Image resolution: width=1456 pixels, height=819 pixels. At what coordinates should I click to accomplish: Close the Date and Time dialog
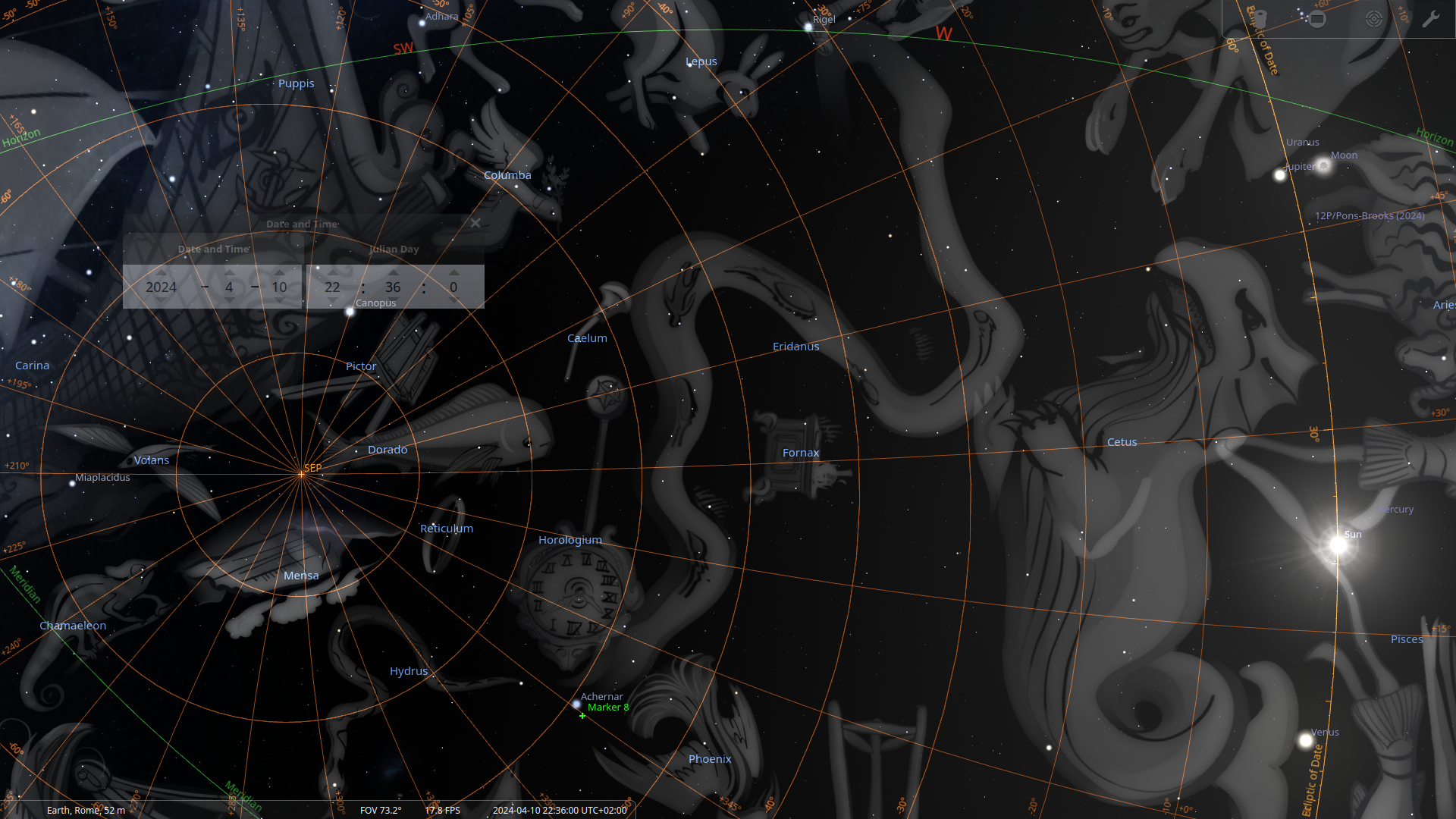click(x=475, y=223)
